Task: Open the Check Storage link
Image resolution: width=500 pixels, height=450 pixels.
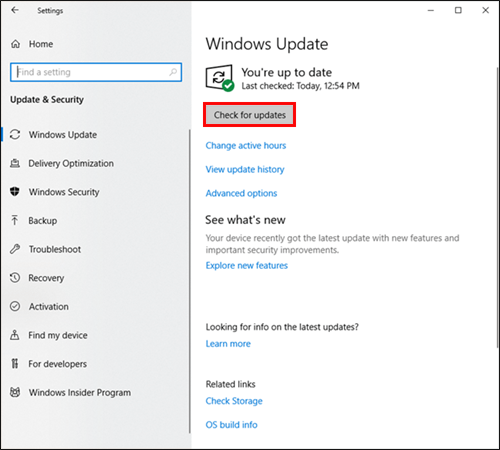Action: click(234, 401)
